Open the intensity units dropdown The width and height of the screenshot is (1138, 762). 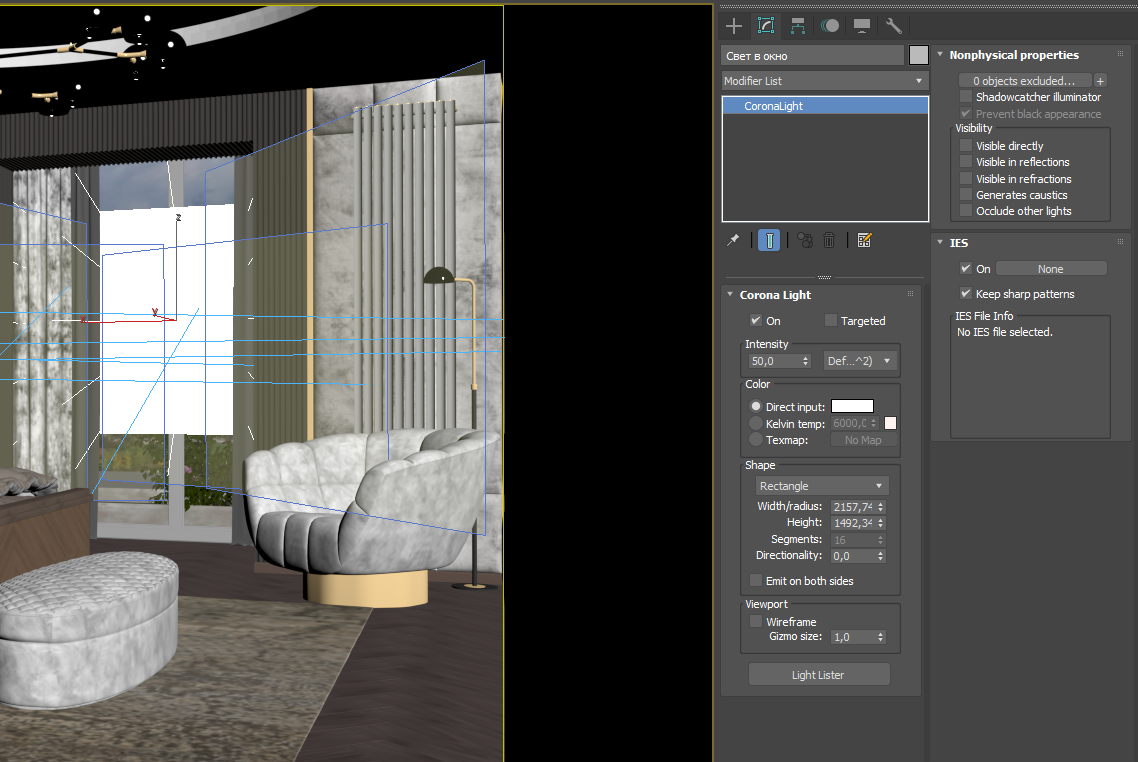[860, 361]
